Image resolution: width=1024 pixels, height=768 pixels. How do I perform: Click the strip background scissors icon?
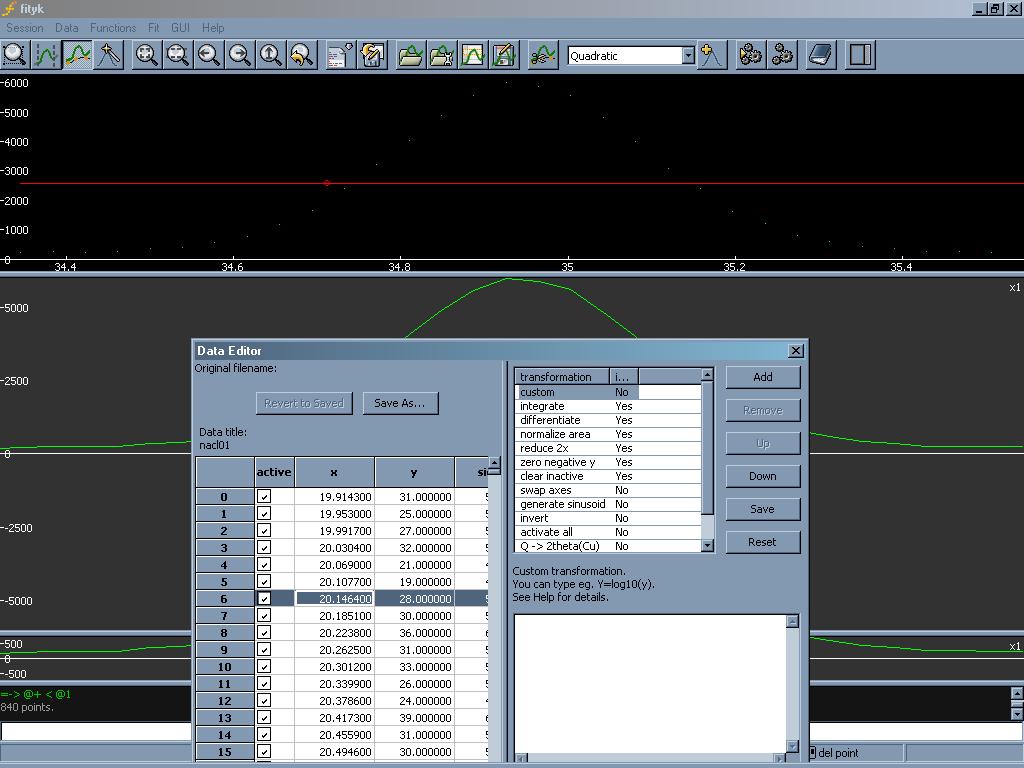coord(543,55)
